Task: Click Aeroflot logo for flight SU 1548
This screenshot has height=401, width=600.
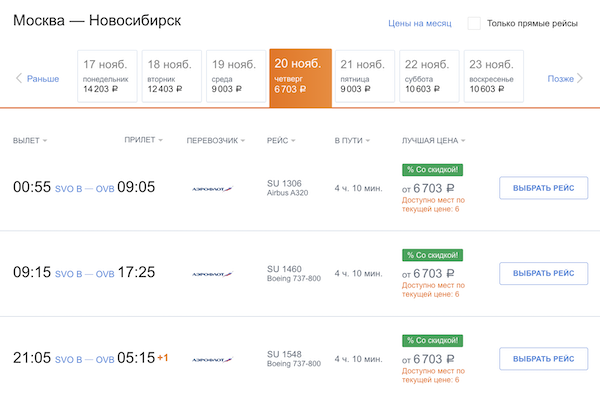Action: (x=212, y=358)
